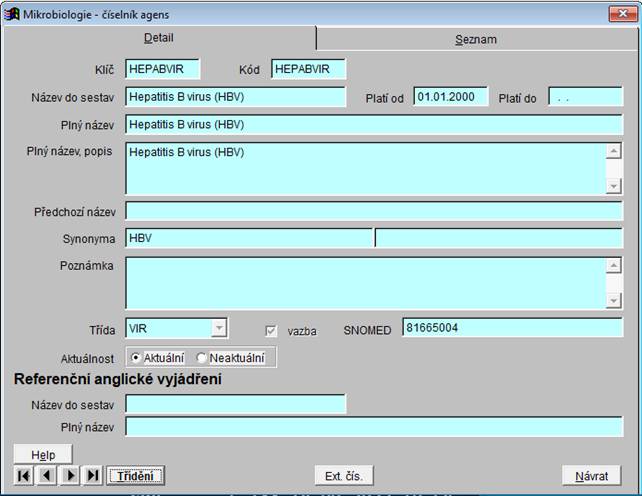Focus the Předchozí název field
The height and width of the screenshot is (496, 642).
click(373, 211)
